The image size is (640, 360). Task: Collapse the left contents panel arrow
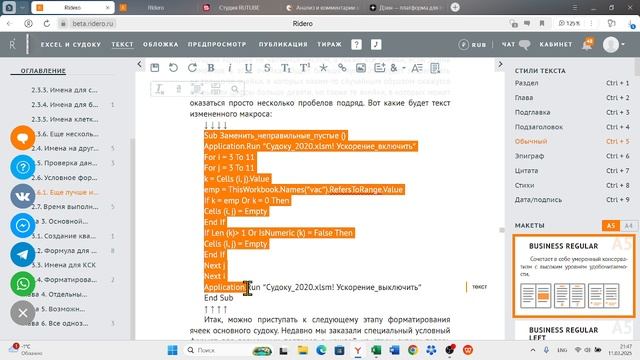click(140, 64)
